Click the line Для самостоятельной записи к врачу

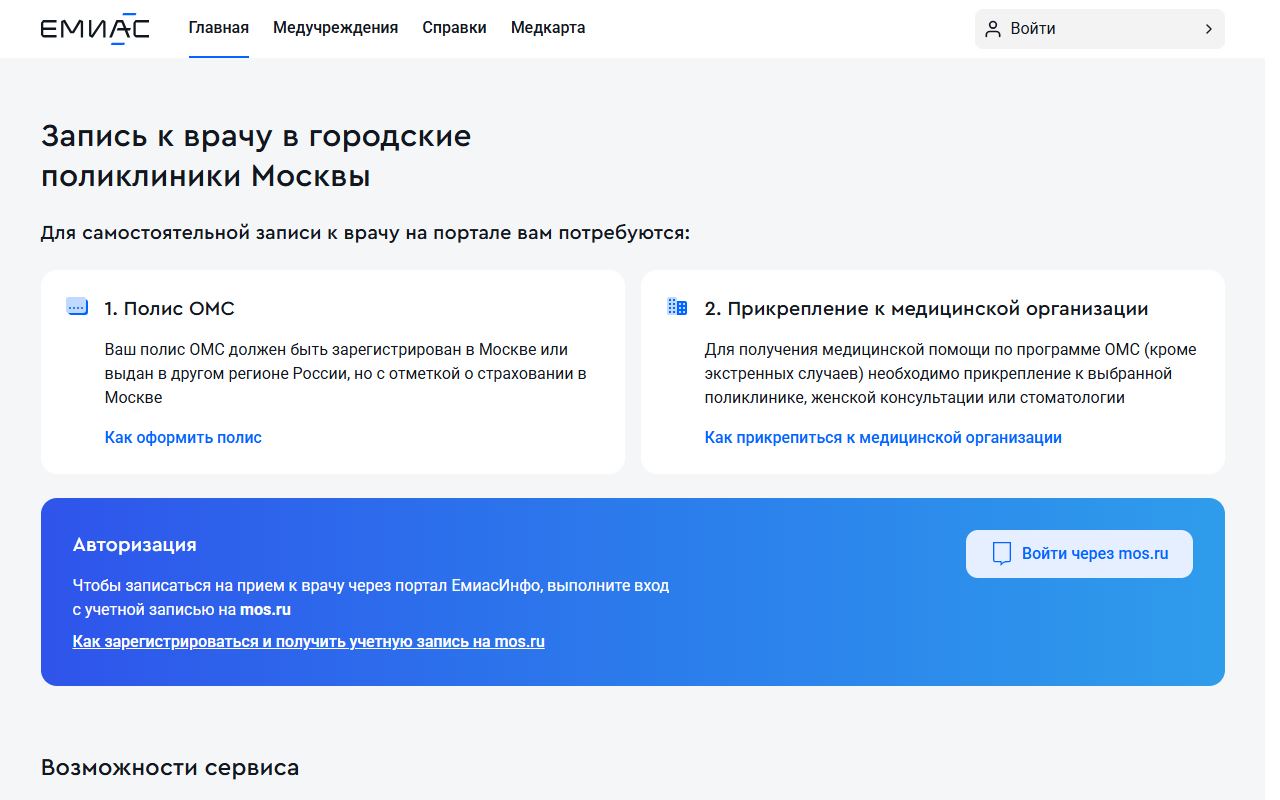[x=366, y=233]
